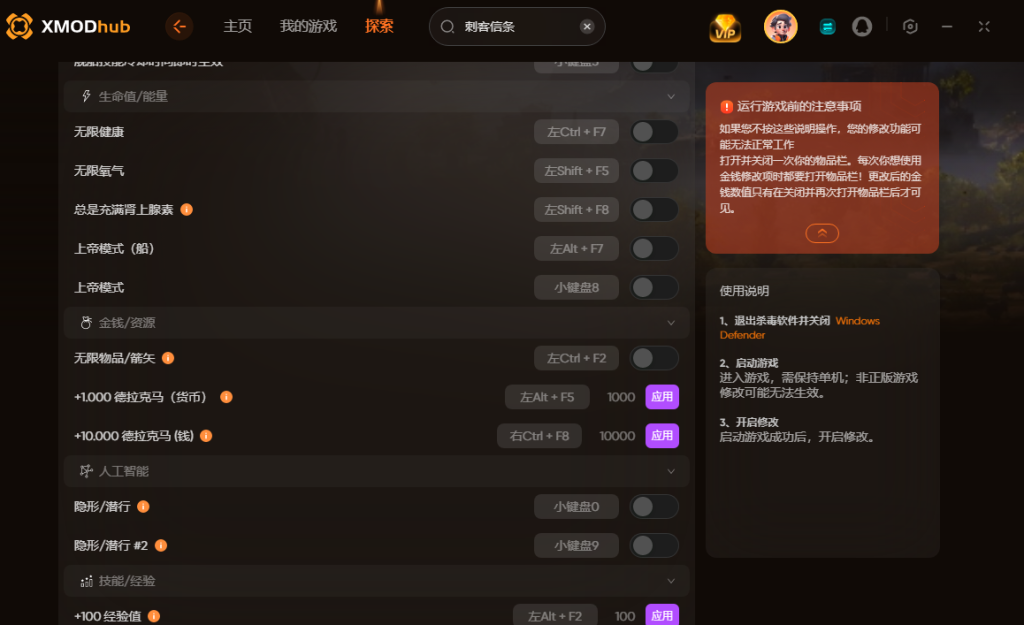The width and height of the screenshot is (1024, 625).
Task: Click the orange back arrow button
Action: pos(179,27)
